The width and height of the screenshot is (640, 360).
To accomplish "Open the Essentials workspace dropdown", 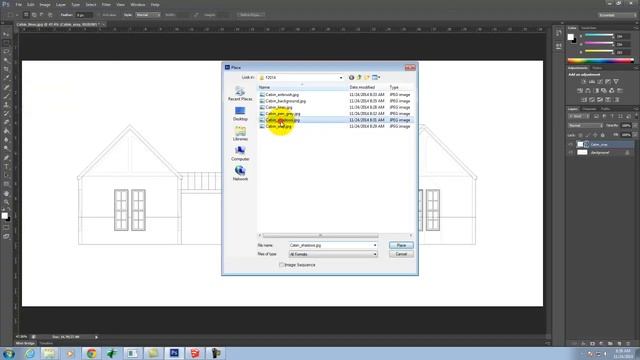I will point(617,15).
